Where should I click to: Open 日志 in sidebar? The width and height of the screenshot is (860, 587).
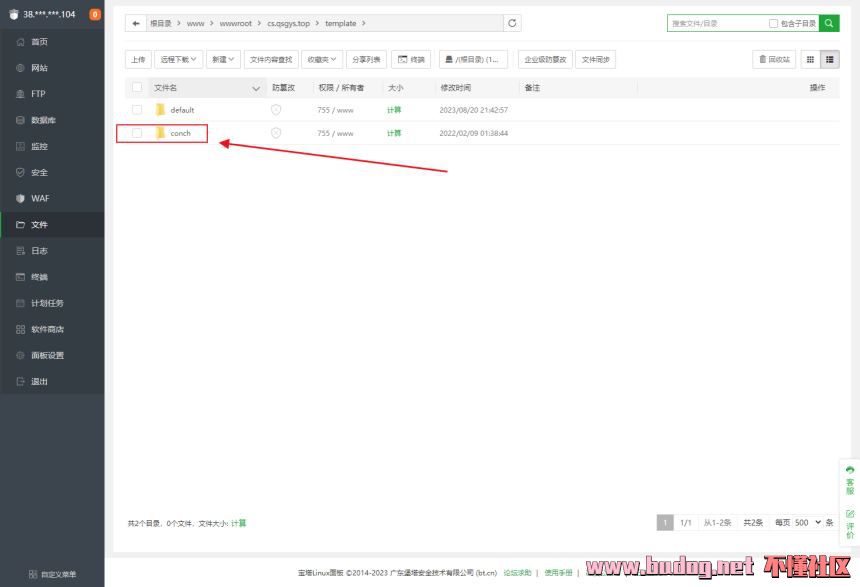click(52, 251)
